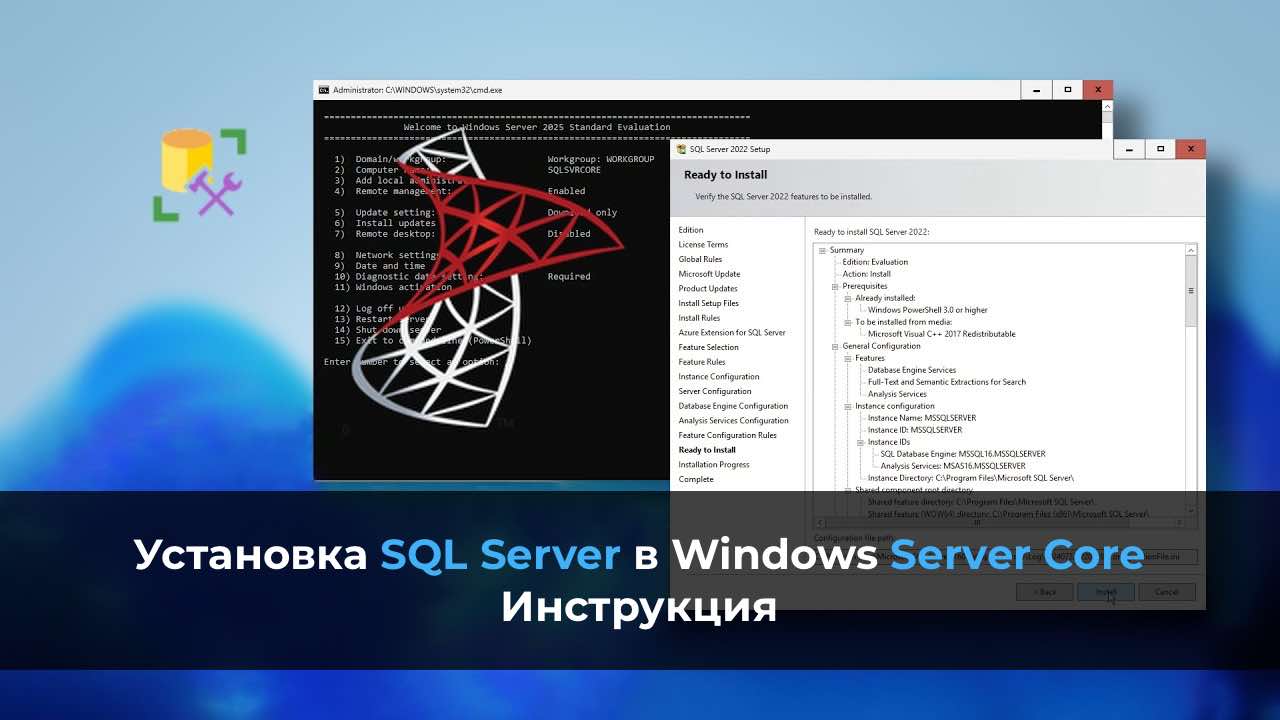Click '11) Windows activation' line in cmd
Screen dimensions: 1280x720
coord(392,287)
